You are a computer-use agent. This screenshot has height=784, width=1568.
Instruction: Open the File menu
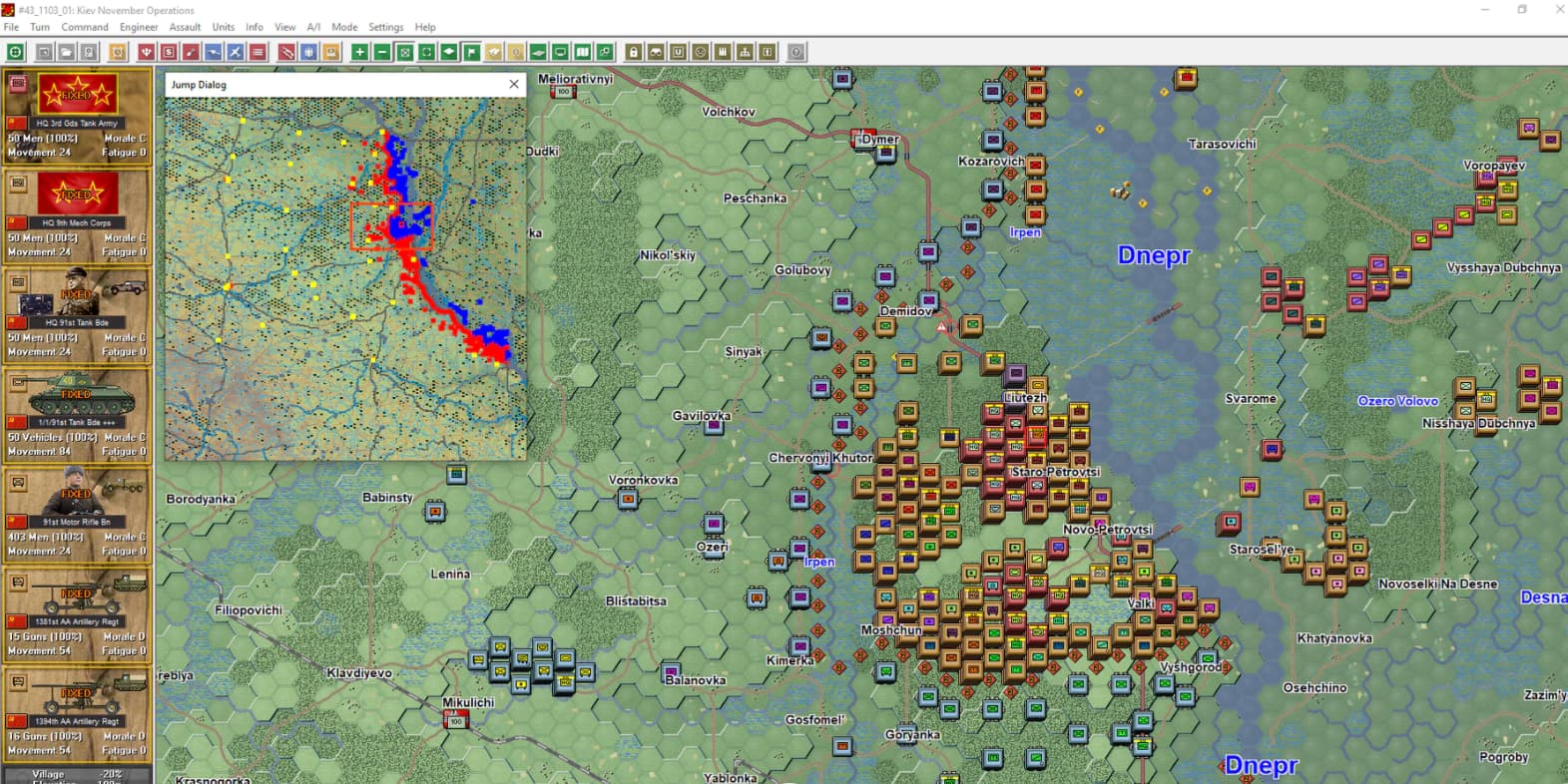(11, 27)
